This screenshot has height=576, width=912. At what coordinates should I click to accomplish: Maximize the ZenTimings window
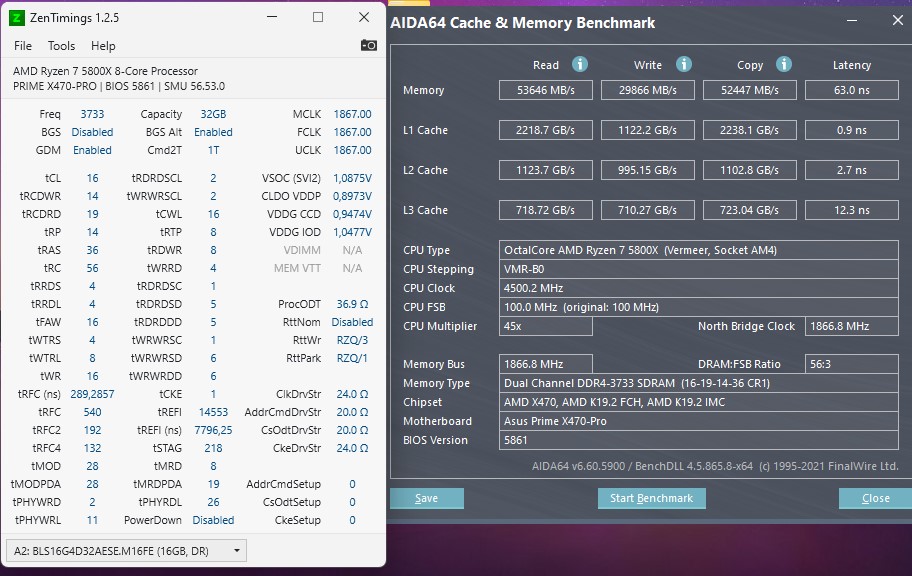(318, 17)
